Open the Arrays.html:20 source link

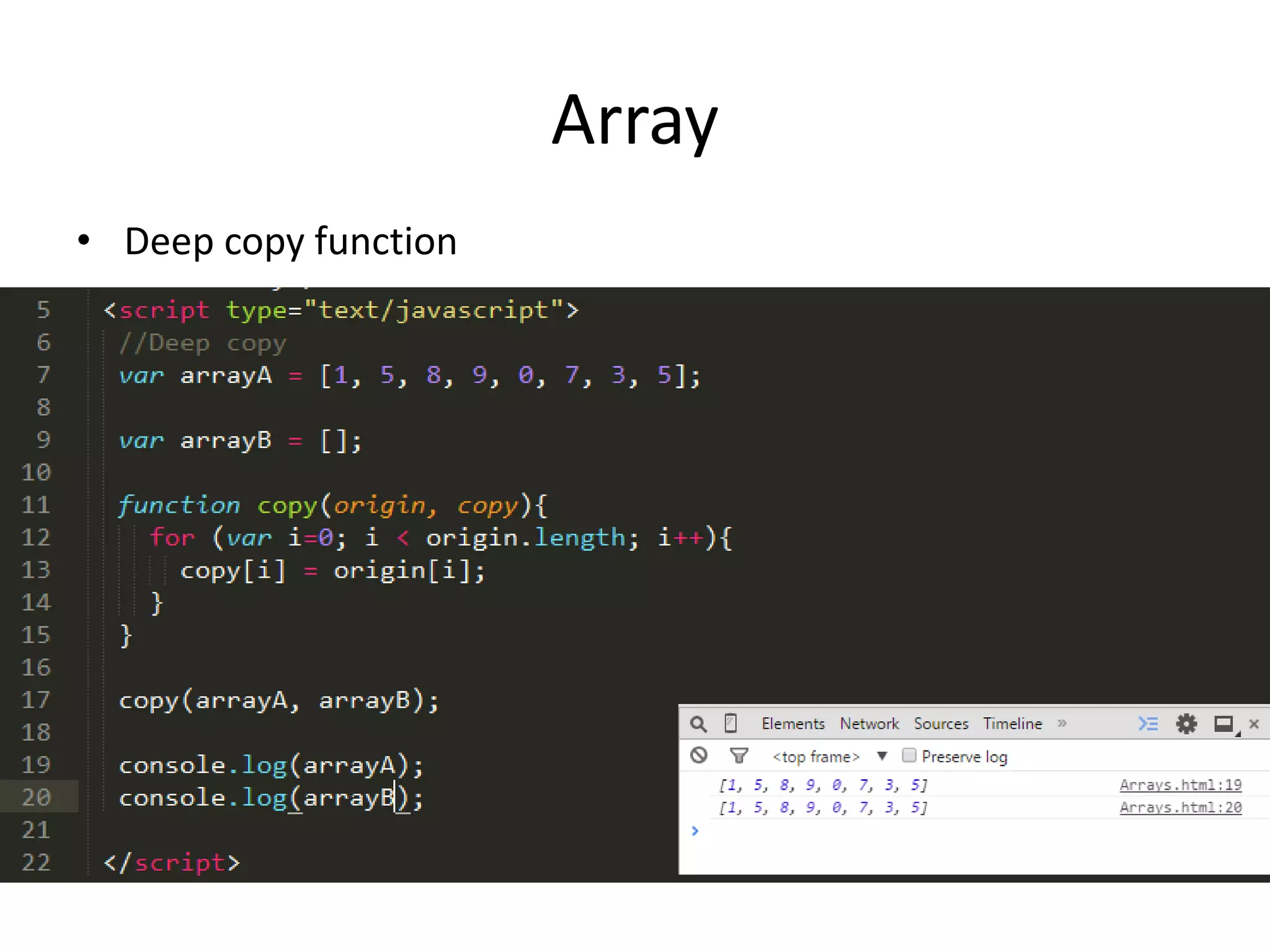click(1181, 808)
